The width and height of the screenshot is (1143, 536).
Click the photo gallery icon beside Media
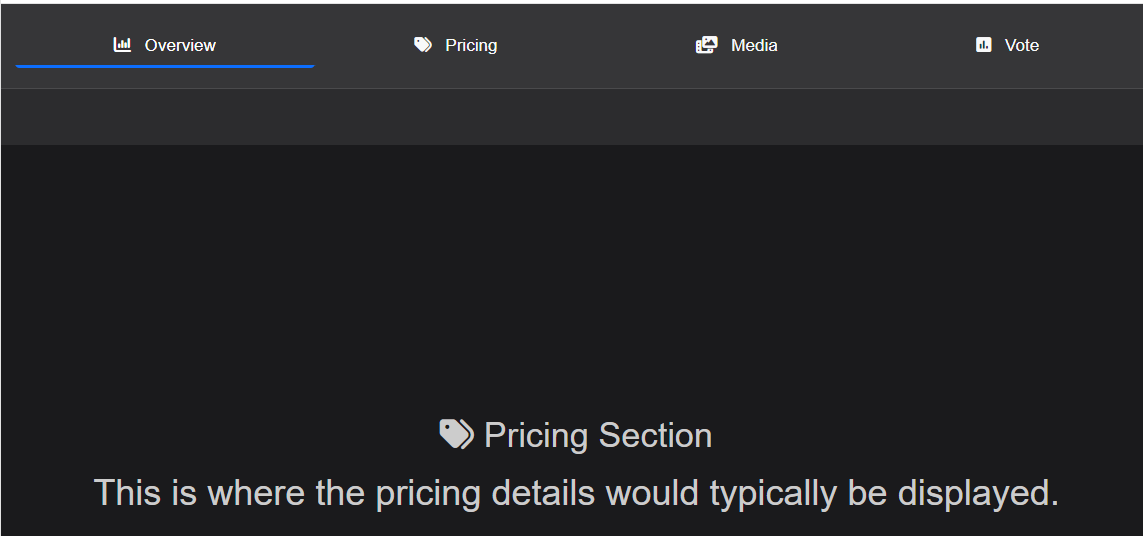coord(707,45)
